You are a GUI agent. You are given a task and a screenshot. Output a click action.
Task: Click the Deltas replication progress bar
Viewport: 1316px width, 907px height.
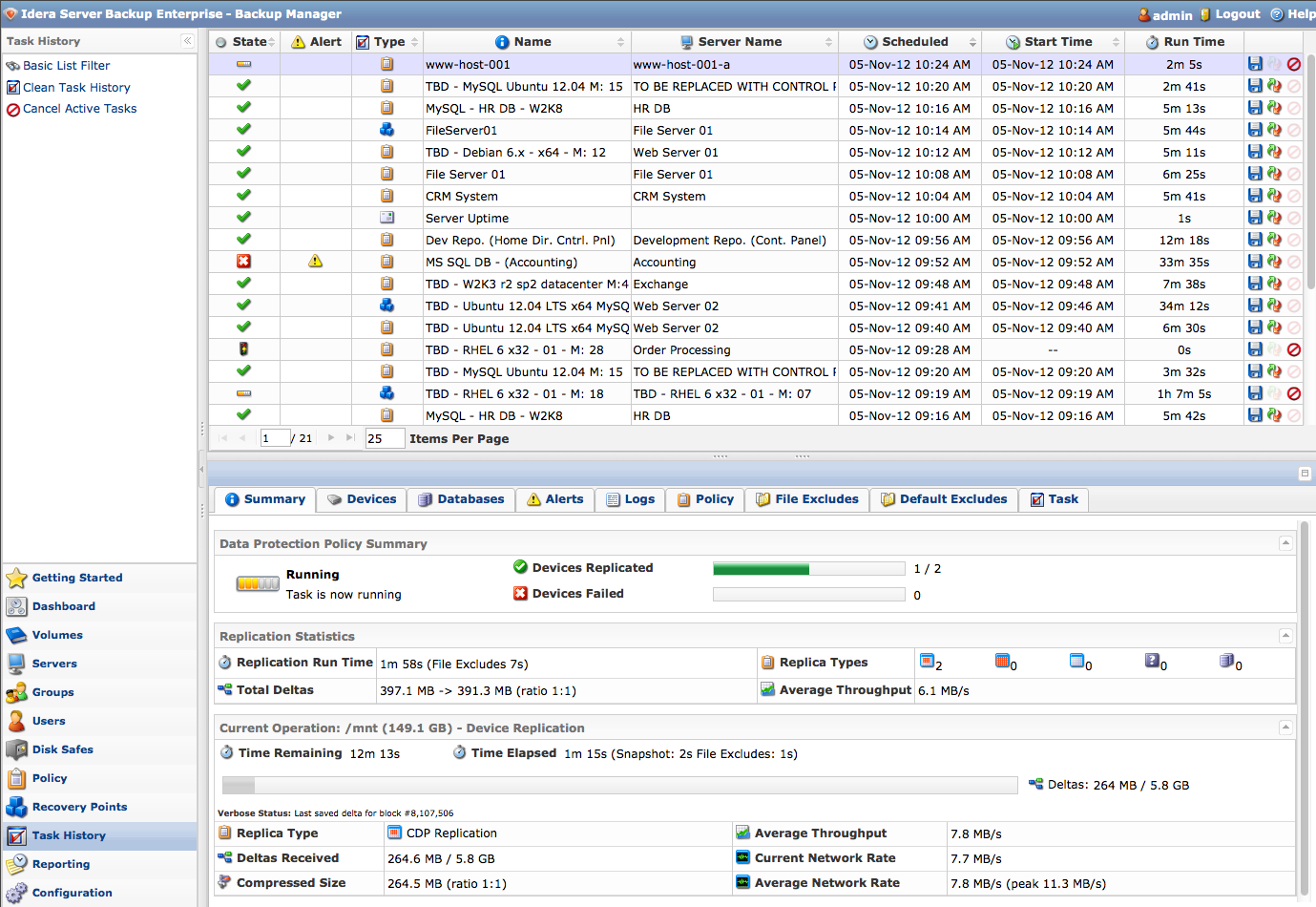[x=620, y=786]
